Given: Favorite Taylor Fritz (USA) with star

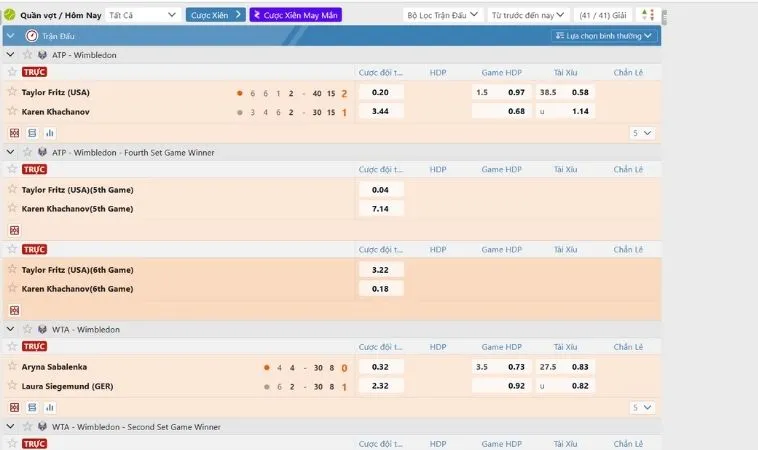Looking at the screenshot, I should click(12, 93).
